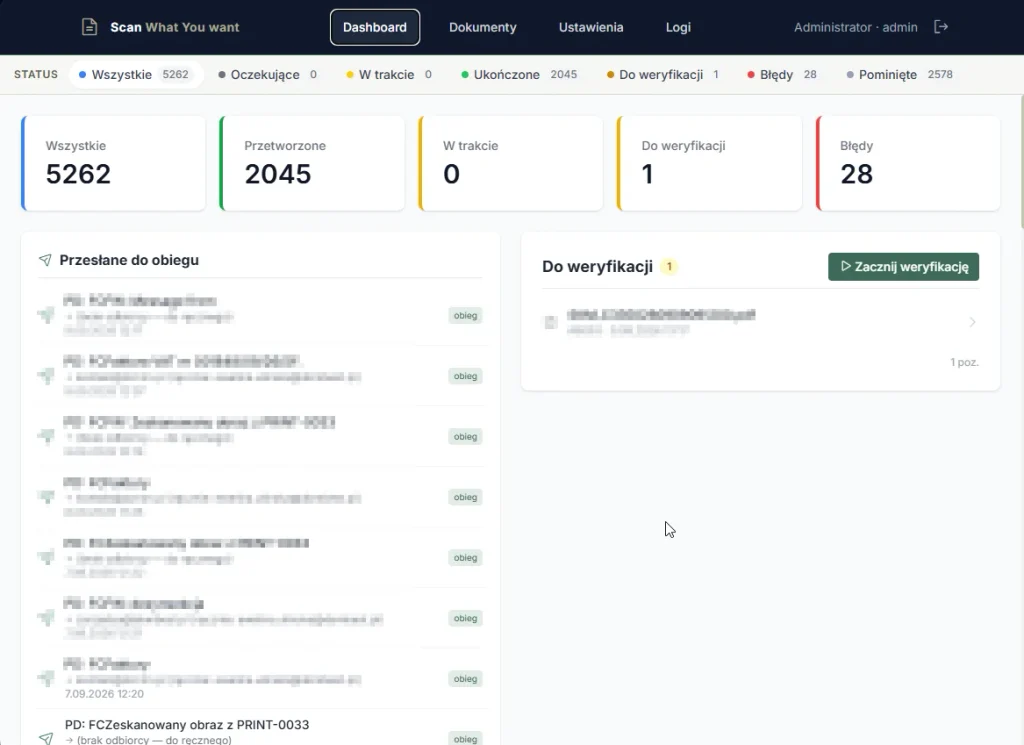Image resolution: width=1024 pixels, height=745 pixels.
Task: Expand the verification item chevron arrow
Action: (972, 322)
